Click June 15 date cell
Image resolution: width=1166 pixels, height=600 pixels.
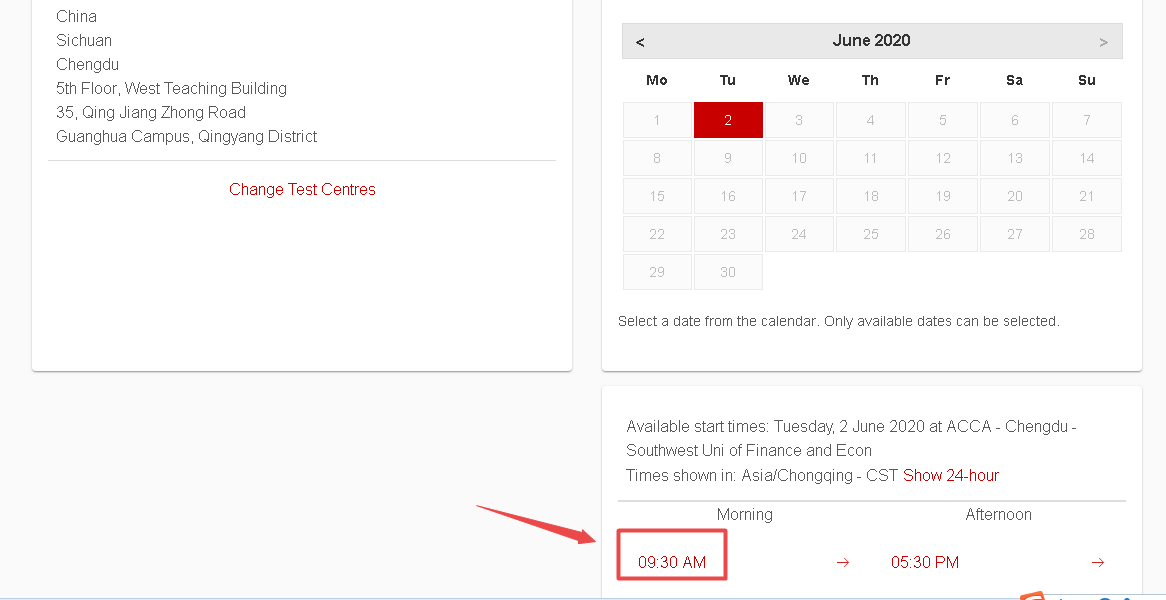(657, 196)
